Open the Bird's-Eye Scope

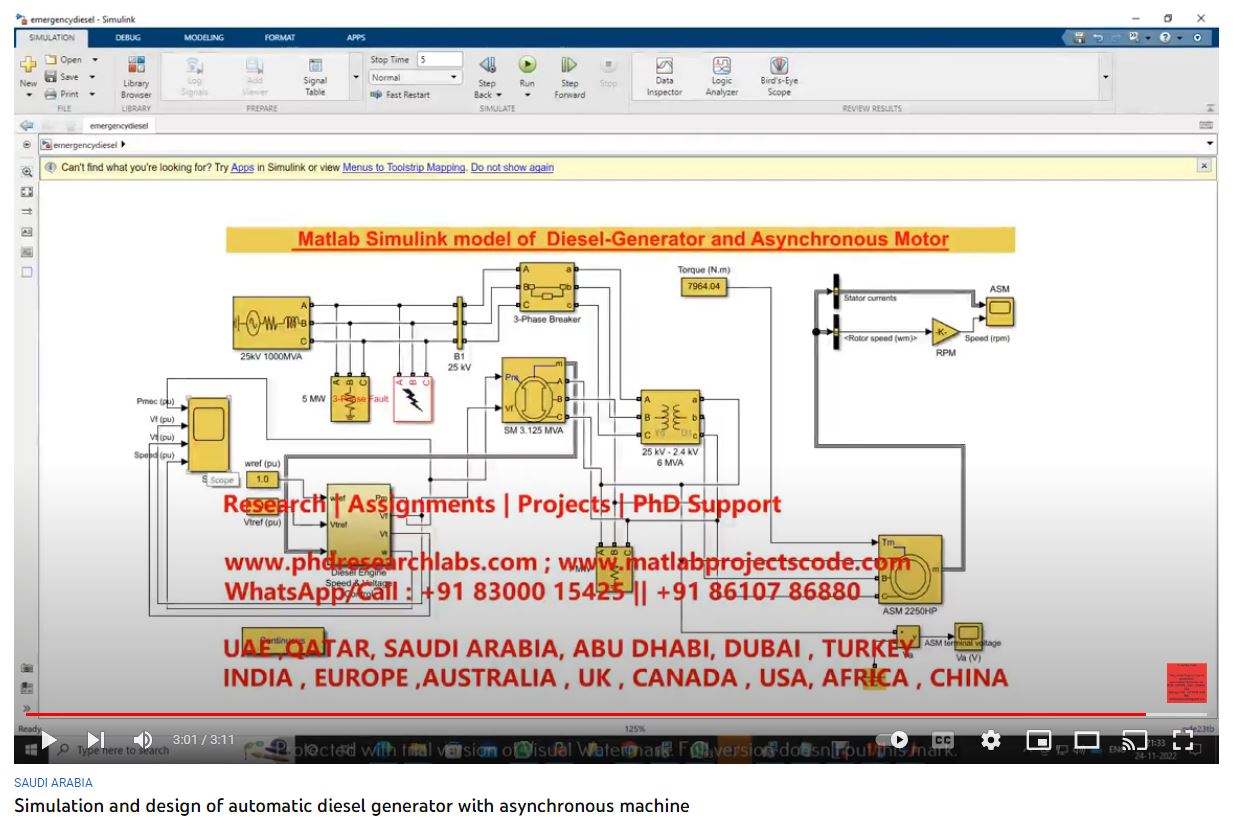[779, 76]
